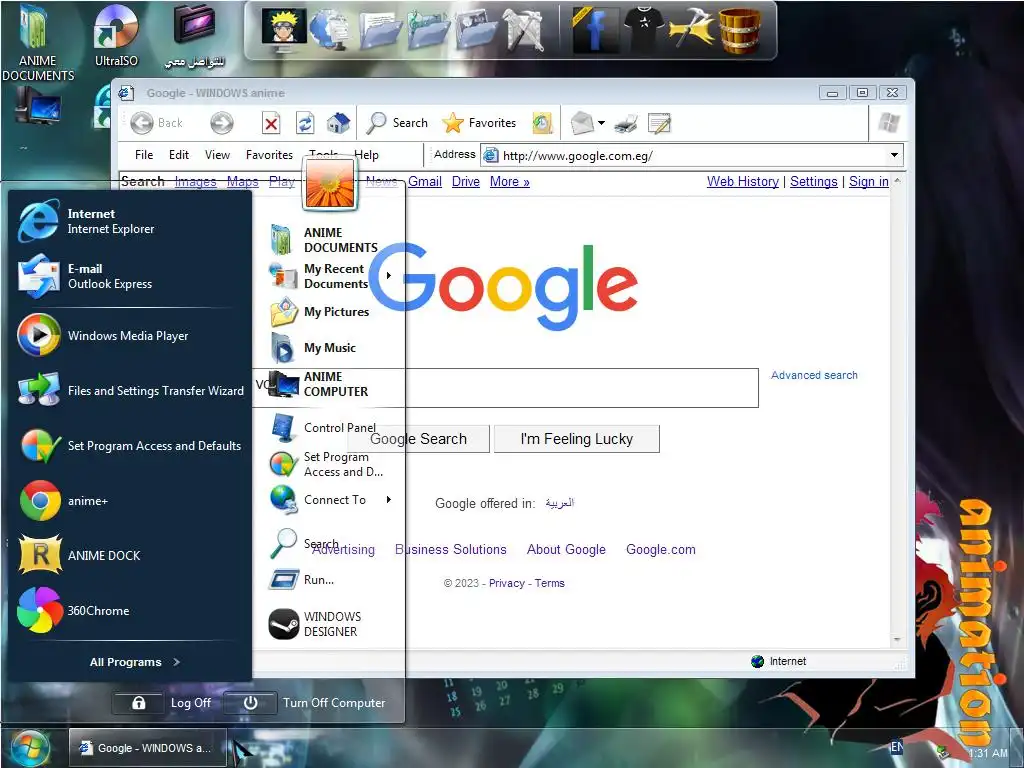Click the Forward arrow in browser toolbar

222,123
